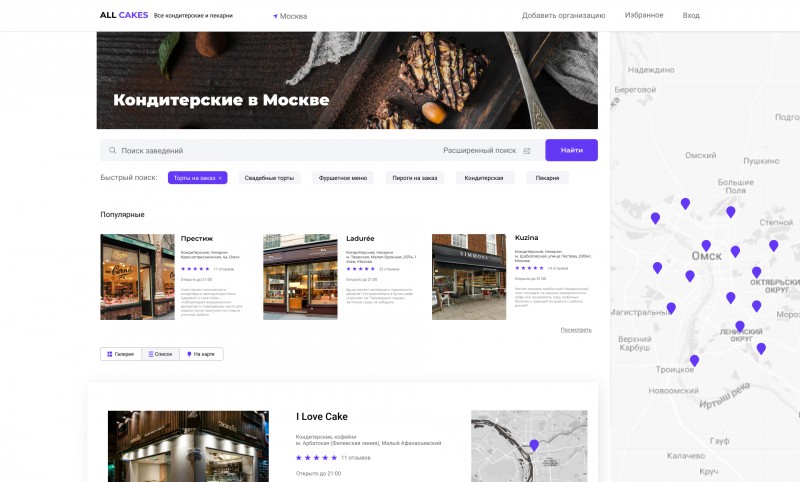Image resolution: width=800 pixels, height=482 pixels.
Task: Open the I Love Cake building photo
Action: (188, 446)
